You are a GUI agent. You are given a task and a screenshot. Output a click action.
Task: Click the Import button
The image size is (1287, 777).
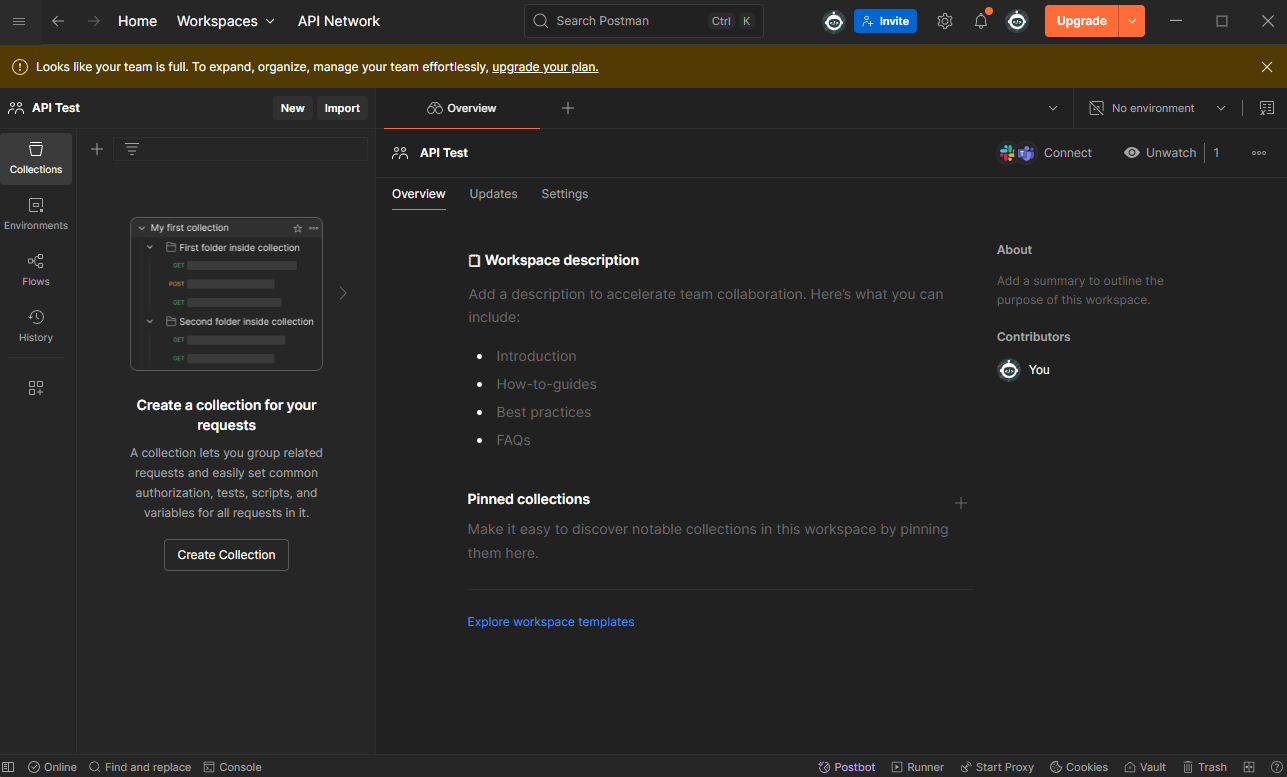point(342,108)
